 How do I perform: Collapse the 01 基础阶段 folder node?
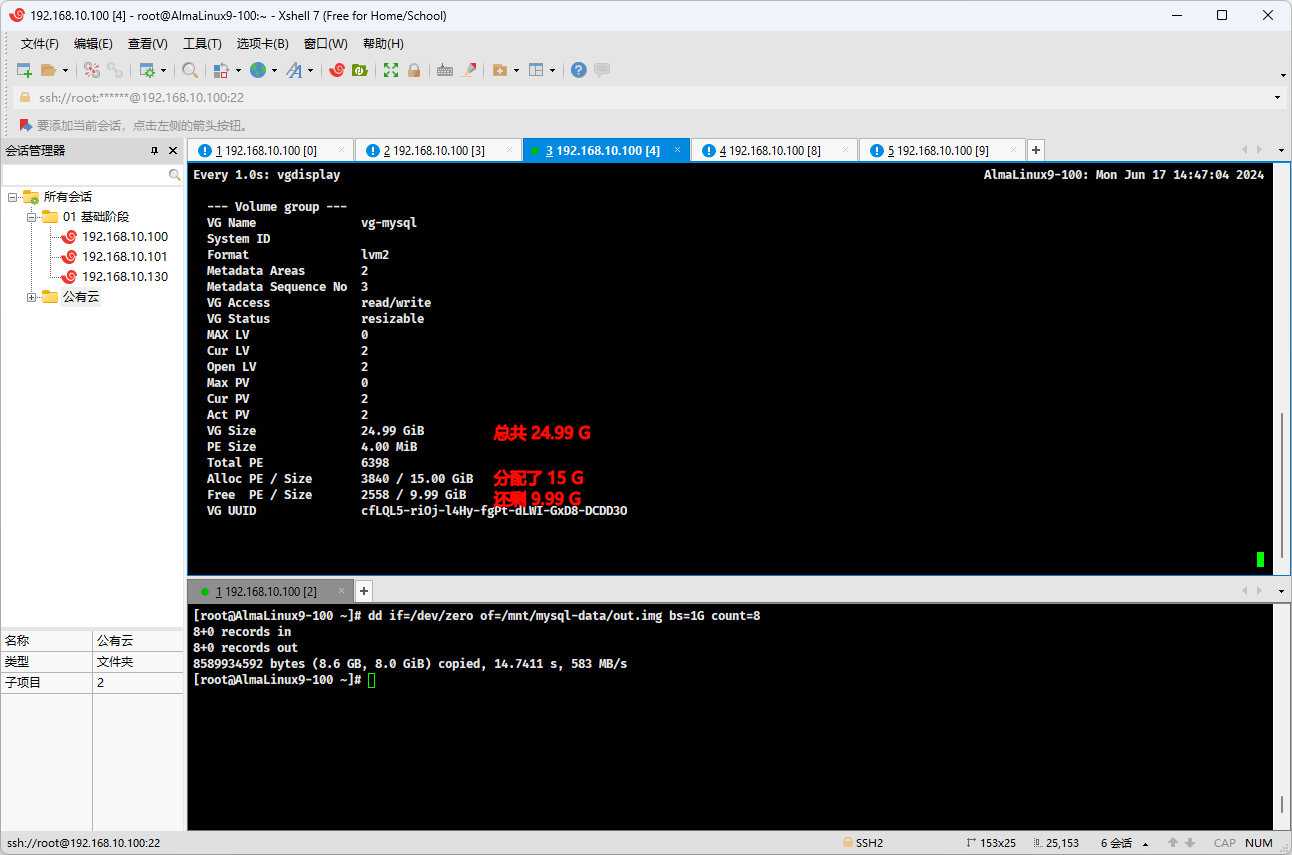tap(31, 217)
